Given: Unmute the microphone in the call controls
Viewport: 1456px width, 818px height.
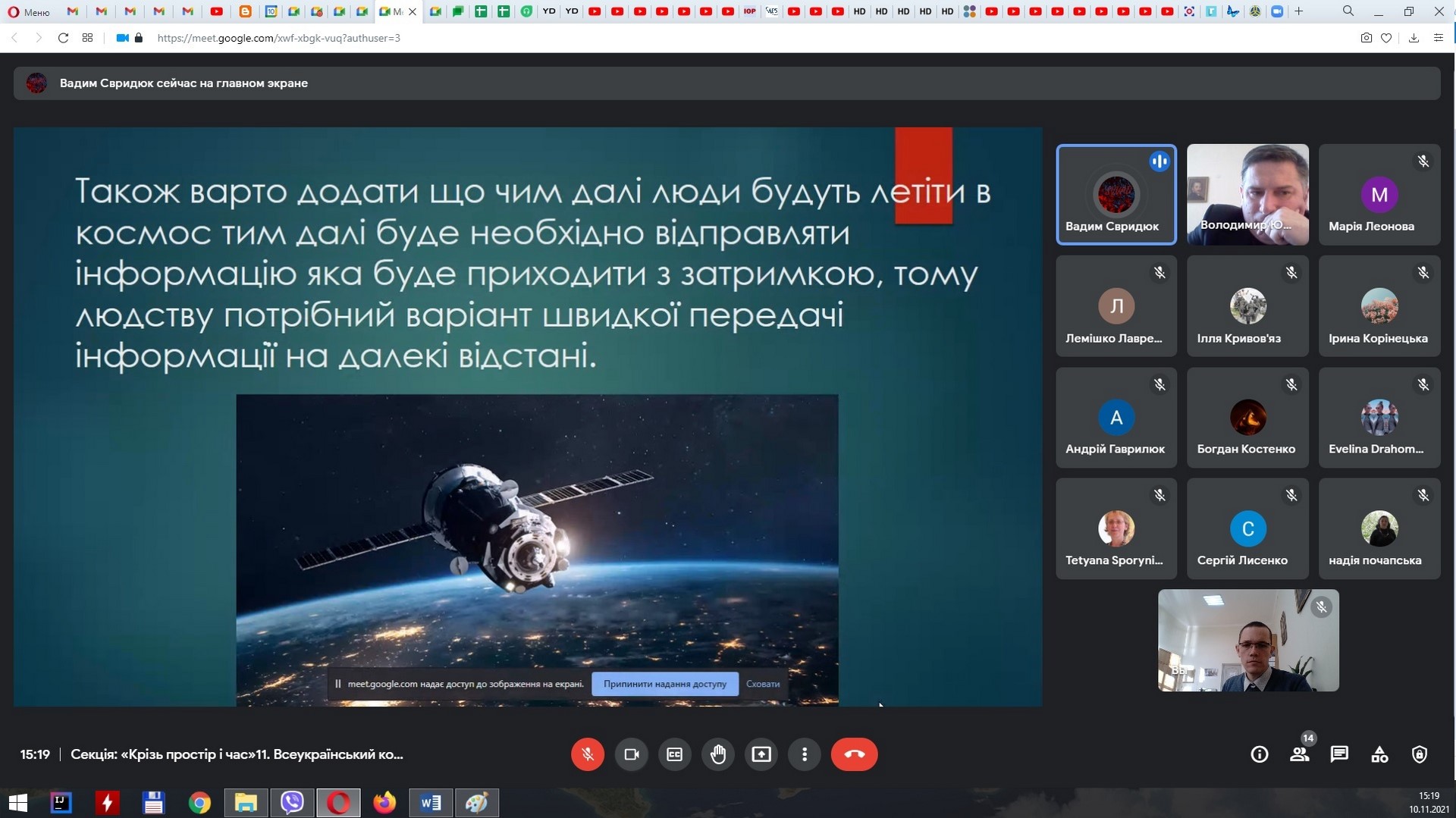Looking at the screenshot, I should [x=587, y=754].
